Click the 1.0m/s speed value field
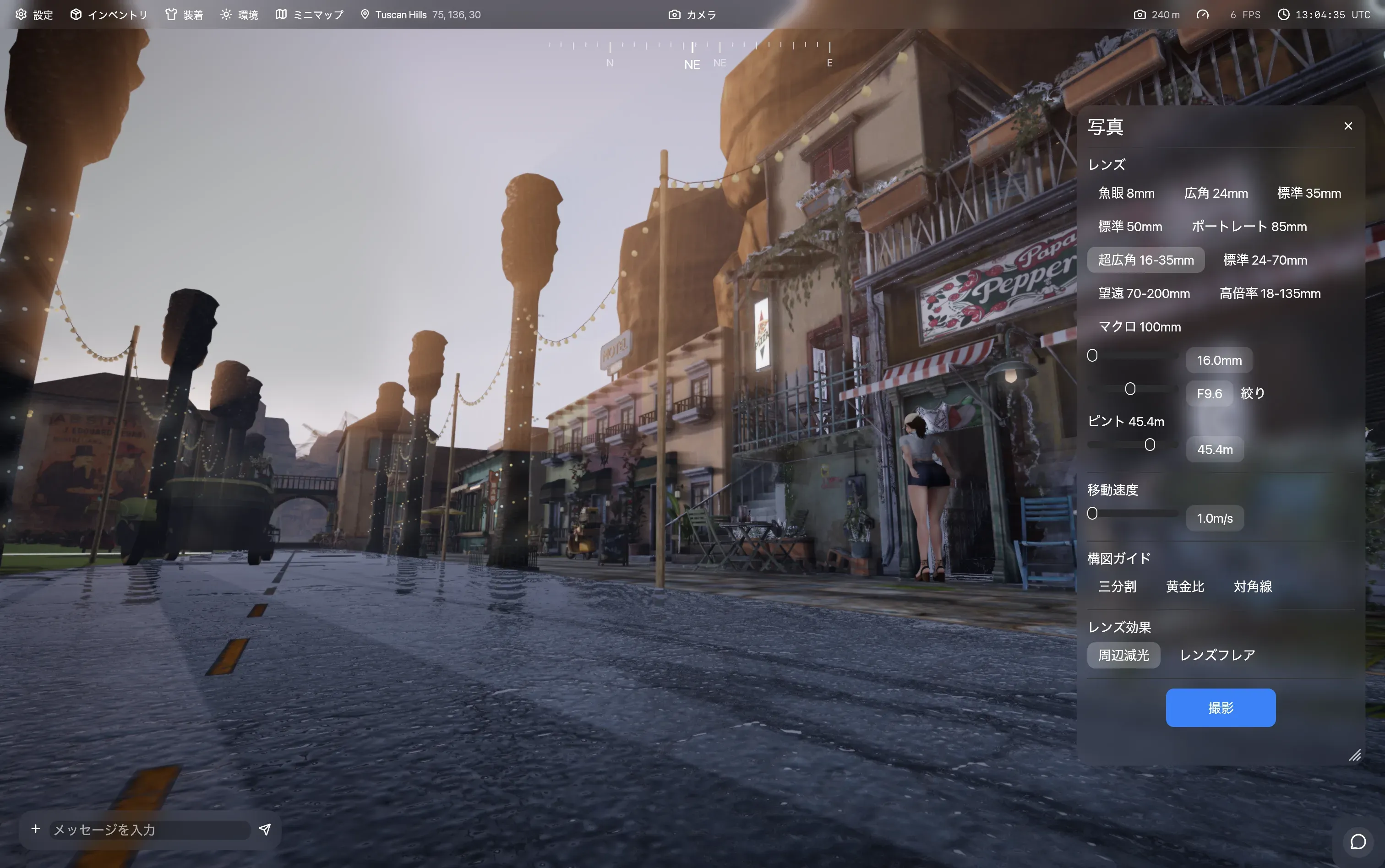This screenshot has width=1385, height=868. coord(1215,518)
